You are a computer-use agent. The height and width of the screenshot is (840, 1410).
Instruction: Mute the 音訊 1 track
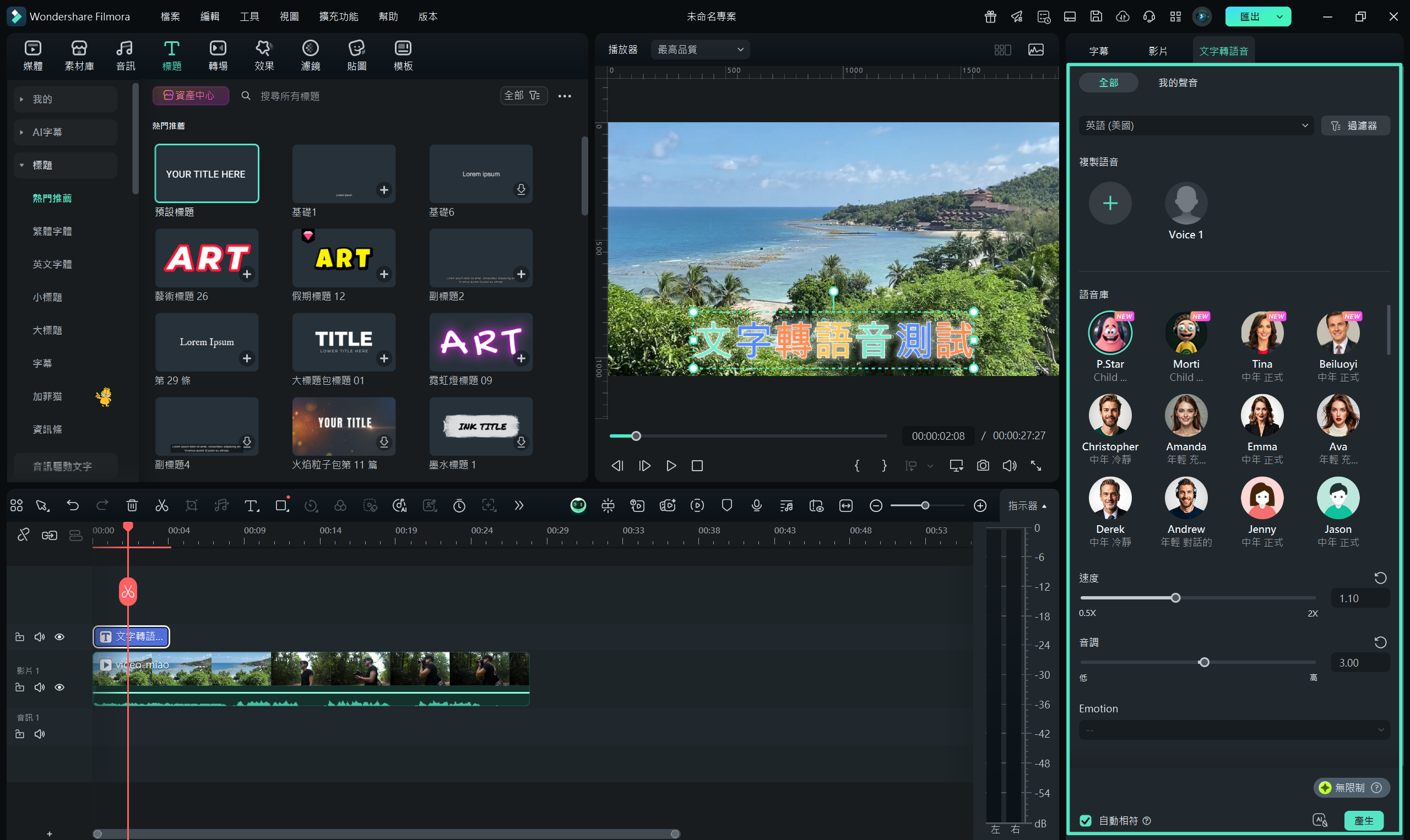40,734
